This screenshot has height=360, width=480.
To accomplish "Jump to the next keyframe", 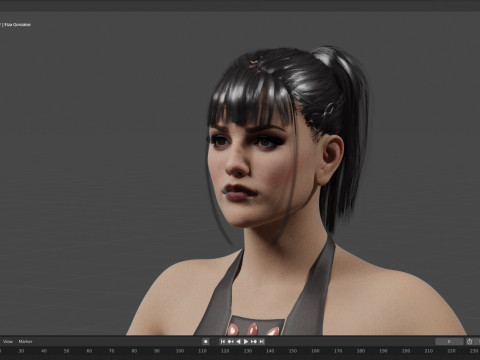I will [254, 341].
